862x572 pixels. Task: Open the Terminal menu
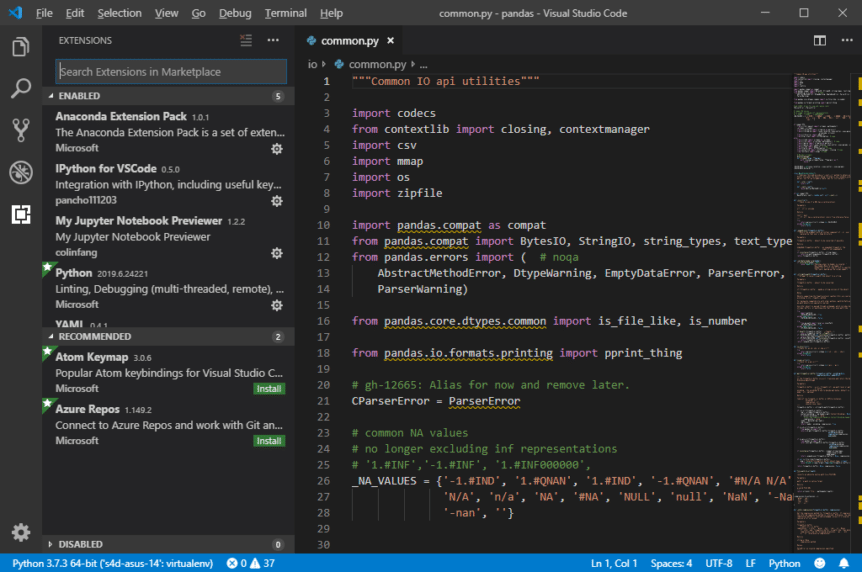click(285, 13)
